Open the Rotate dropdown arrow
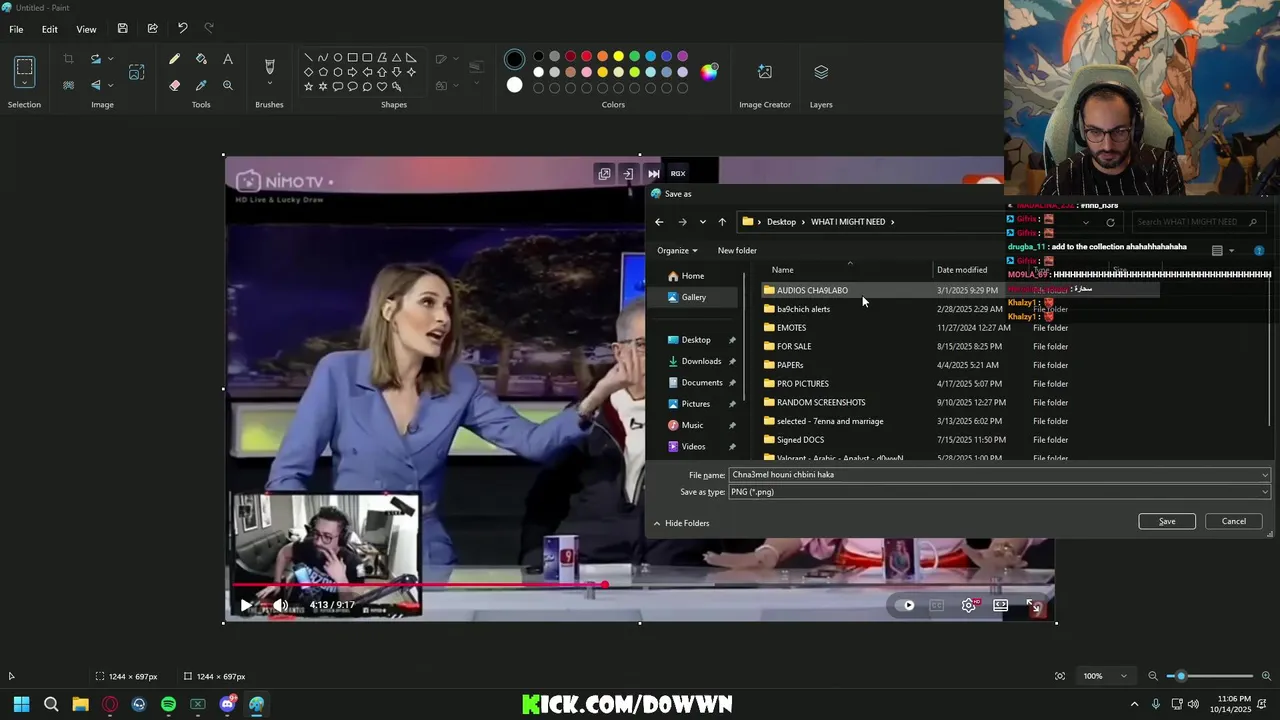The image size is (1280, 720). 110,60
